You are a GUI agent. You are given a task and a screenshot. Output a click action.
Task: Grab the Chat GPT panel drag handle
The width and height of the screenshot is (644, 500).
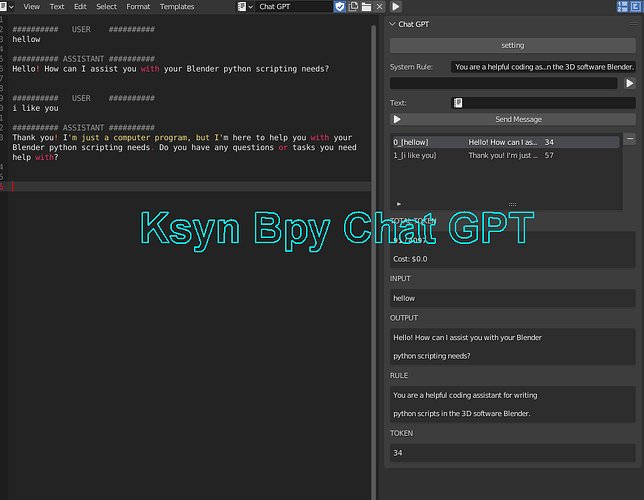[633, 24]
